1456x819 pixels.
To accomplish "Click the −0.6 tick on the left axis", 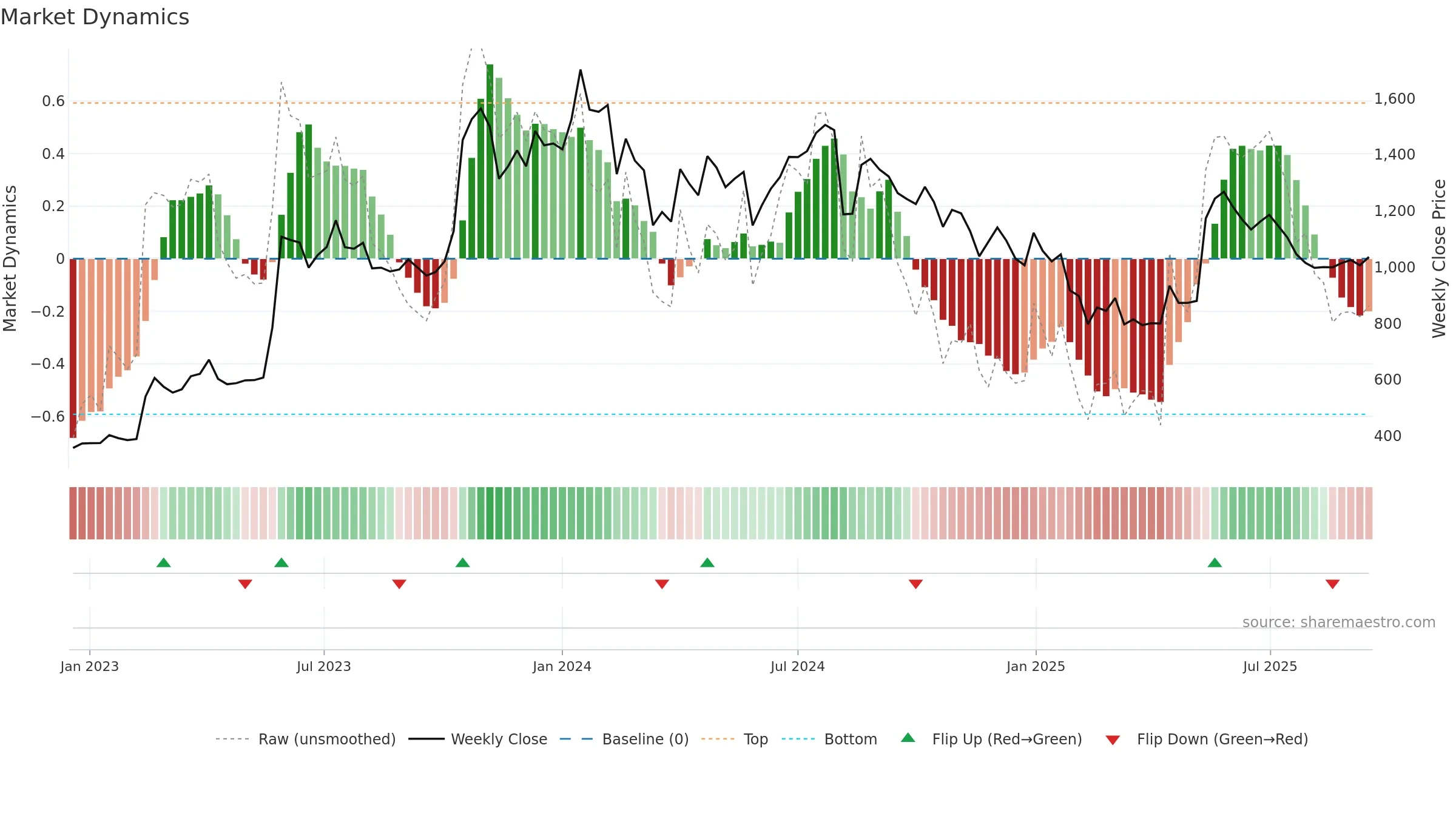I will point(48,416).
